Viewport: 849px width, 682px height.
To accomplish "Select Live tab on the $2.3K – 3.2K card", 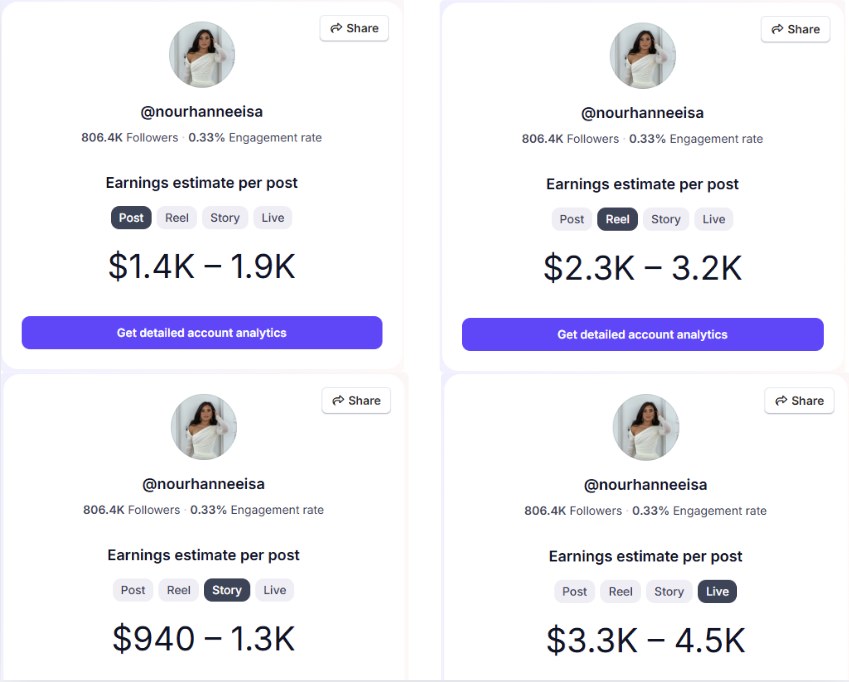I will [714, 219].
